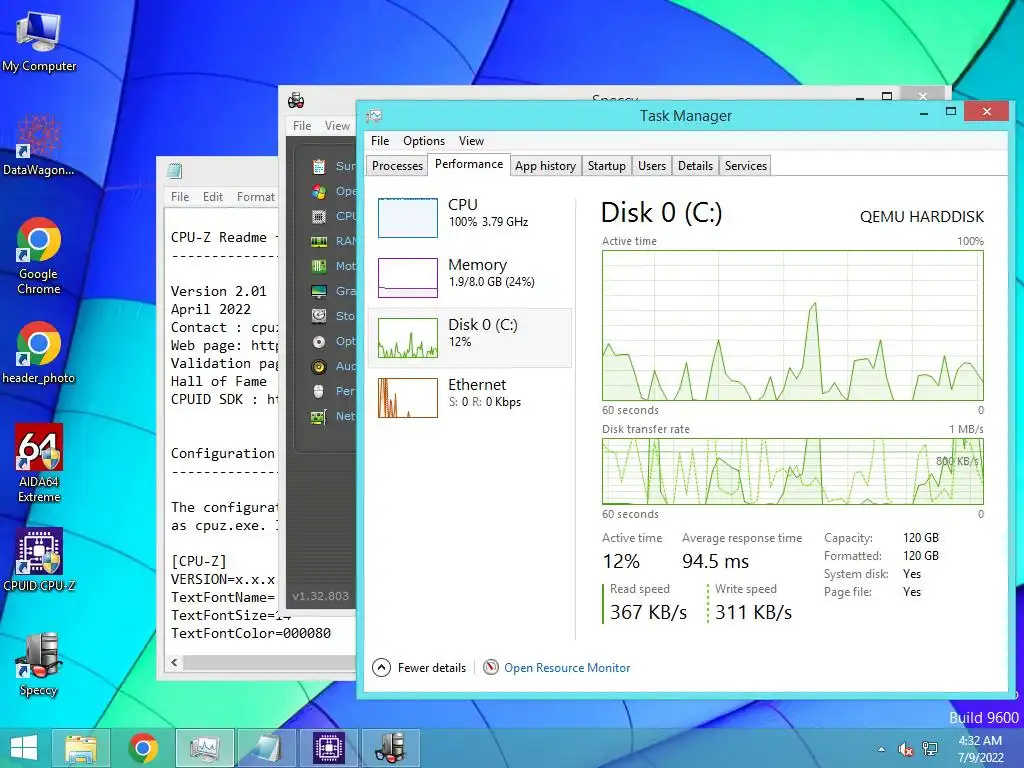This screenshot has height=768, width=1024.
Task: Open the Notepad File menu
Action: [x=180, y=197]
